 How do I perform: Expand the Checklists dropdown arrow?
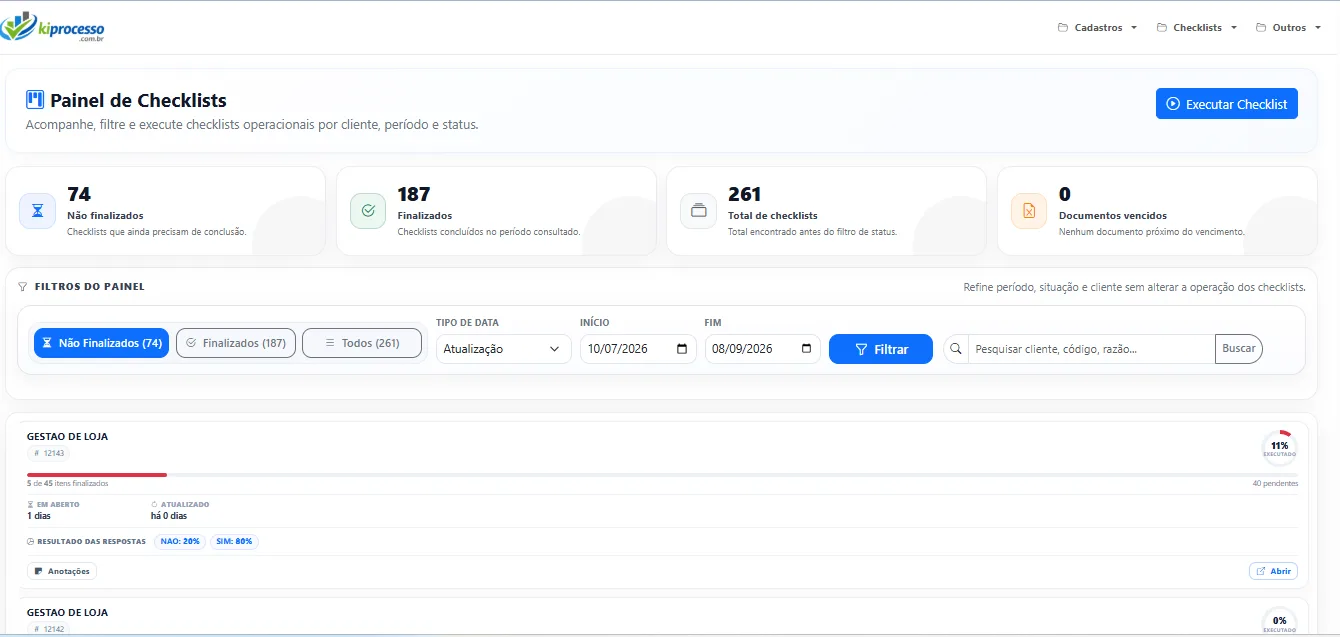tap(1233, 28)
